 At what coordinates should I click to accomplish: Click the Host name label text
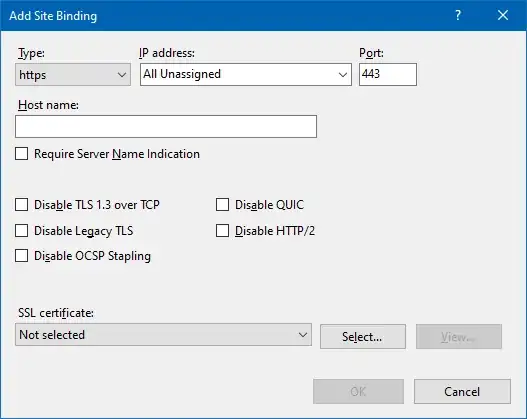tap(48, 105)
